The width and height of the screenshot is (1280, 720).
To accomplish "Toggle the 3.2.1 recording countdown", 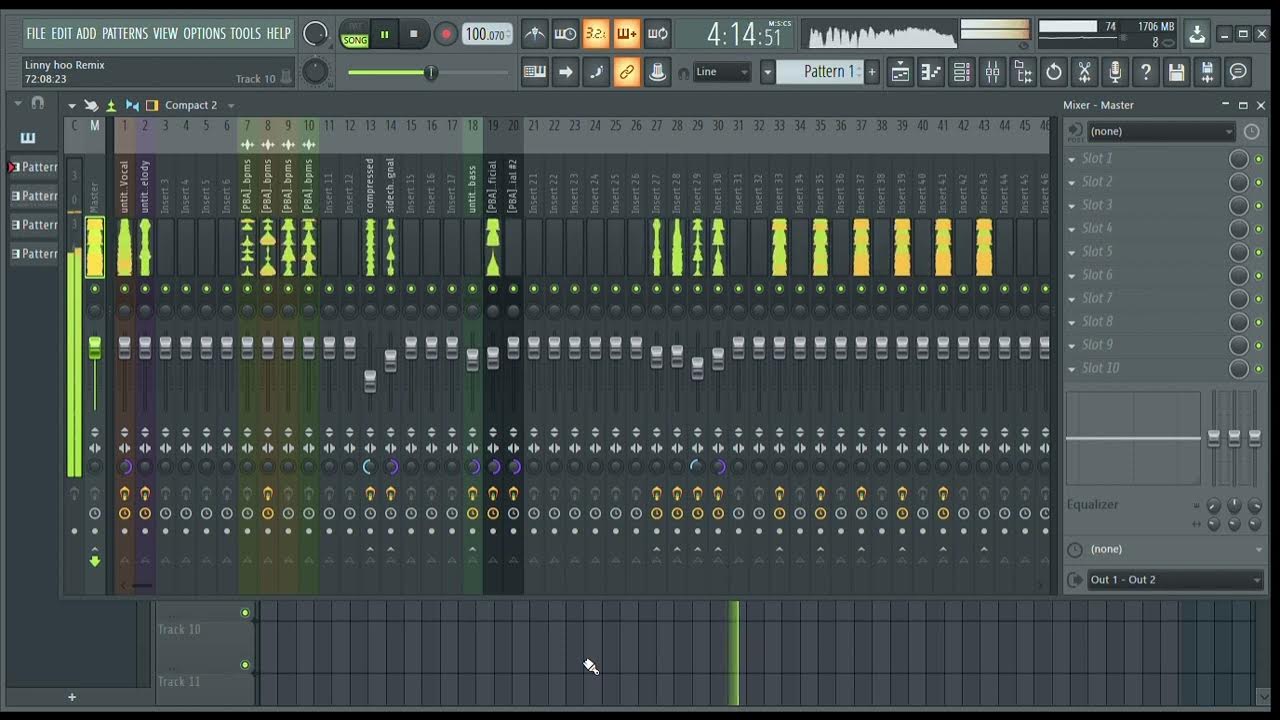I will coord(596,33).
